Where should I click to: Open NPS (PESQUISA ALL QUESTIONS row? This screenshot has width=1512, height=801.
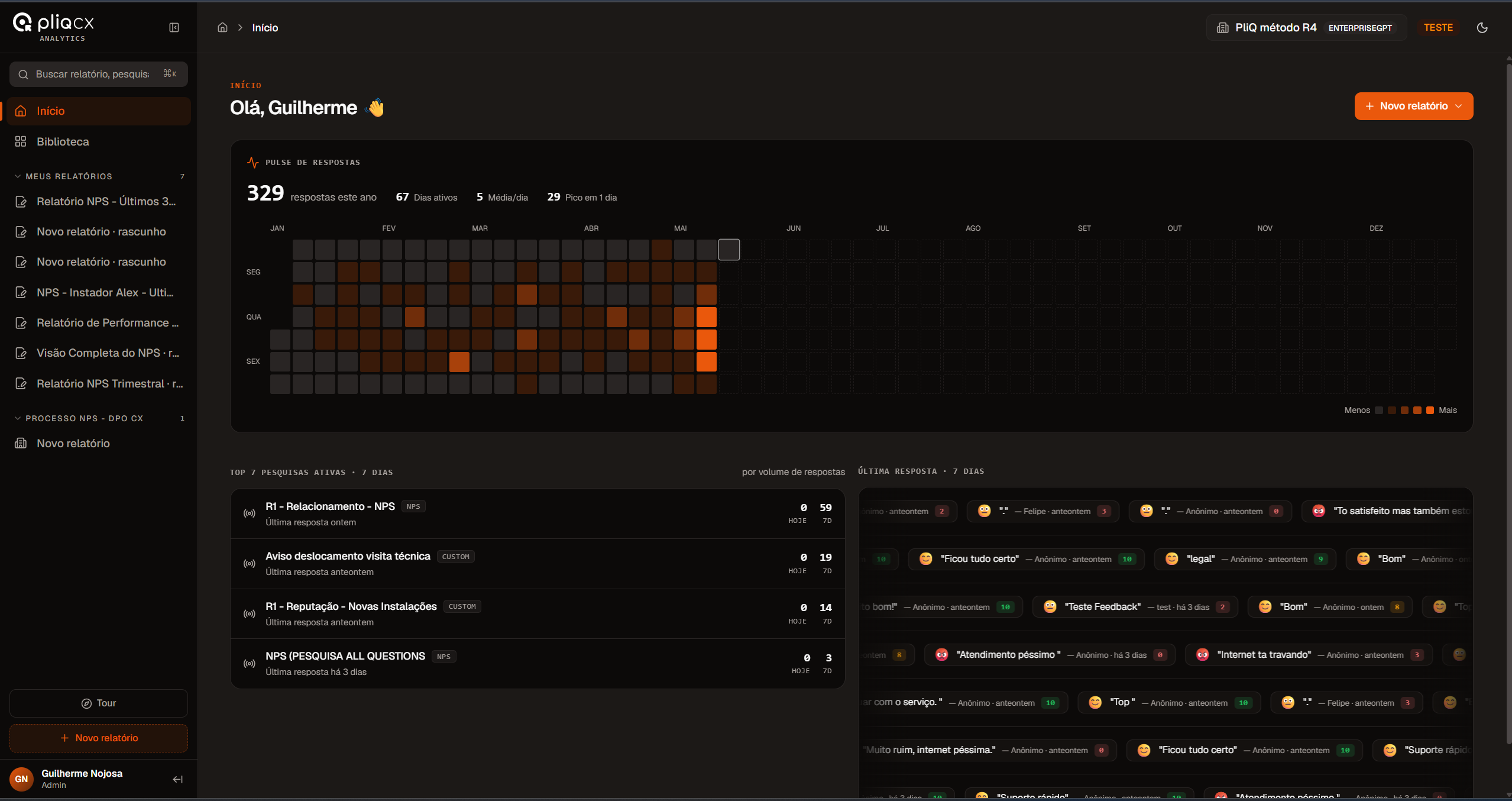(x=537, y=664)
